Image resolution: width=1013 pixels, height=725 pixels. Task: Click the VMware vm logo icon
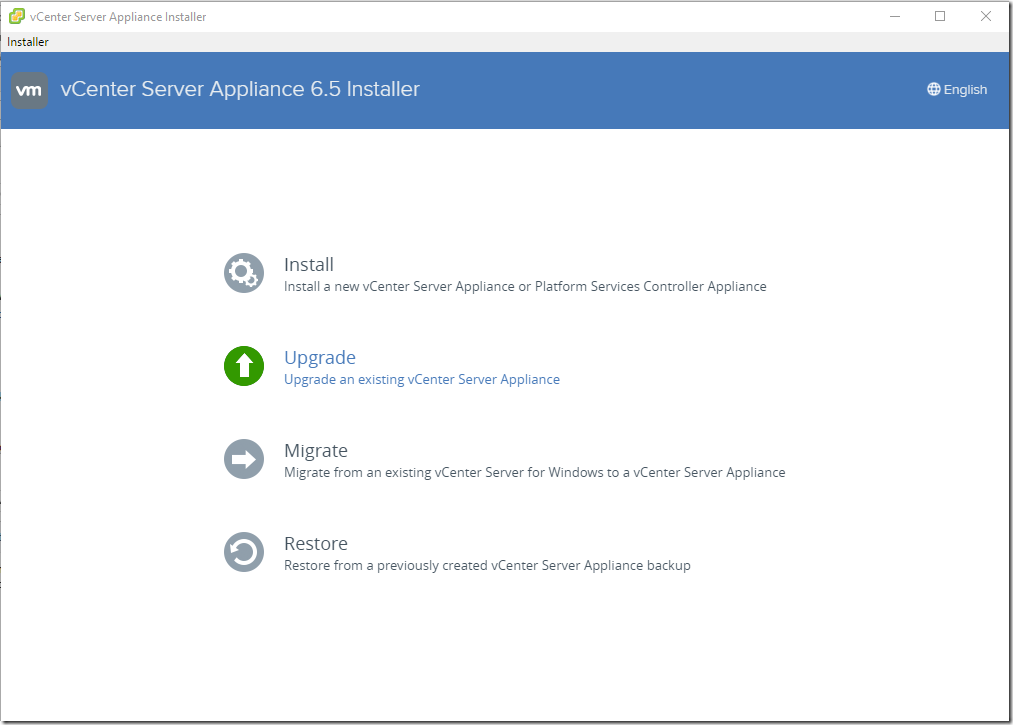click(30, 90)
